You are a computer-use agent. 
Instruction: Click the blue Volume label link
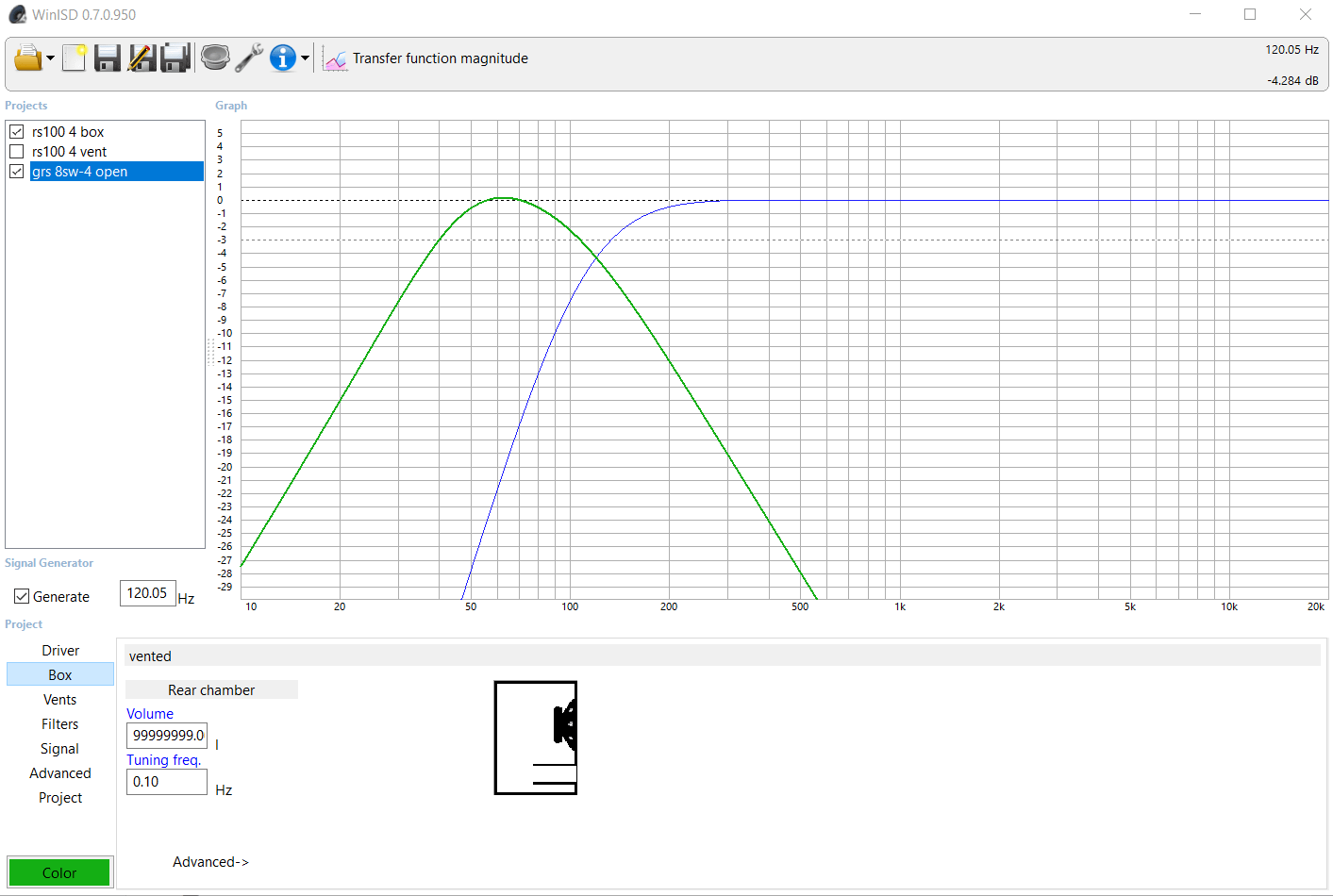click(150, 714)
